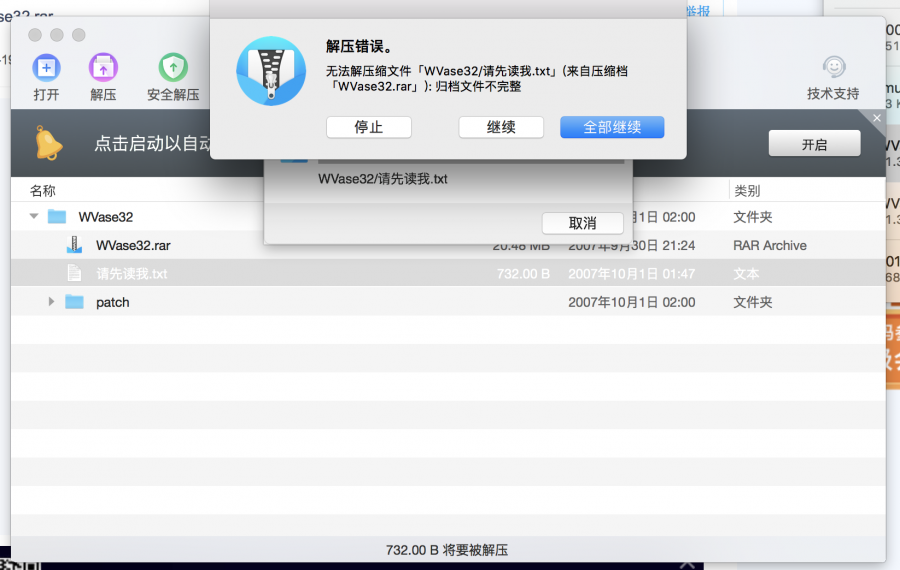Click the 类别 column header
Screen dimensions: 900x570
click(747, 191)
